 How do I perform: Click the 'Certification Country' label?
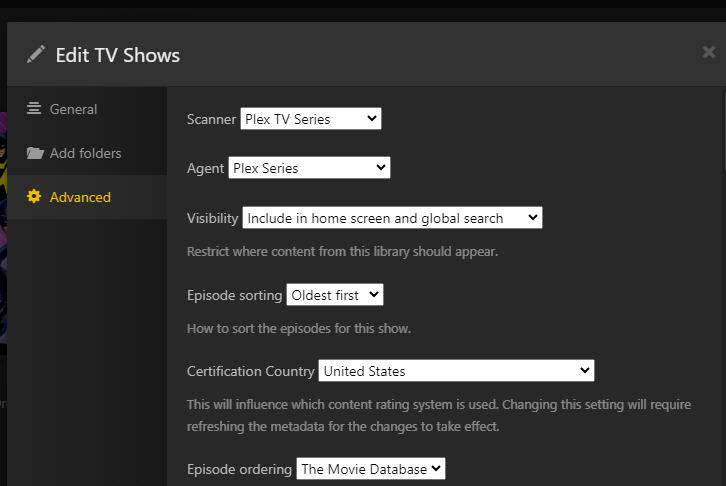click(x=250, y=371)
